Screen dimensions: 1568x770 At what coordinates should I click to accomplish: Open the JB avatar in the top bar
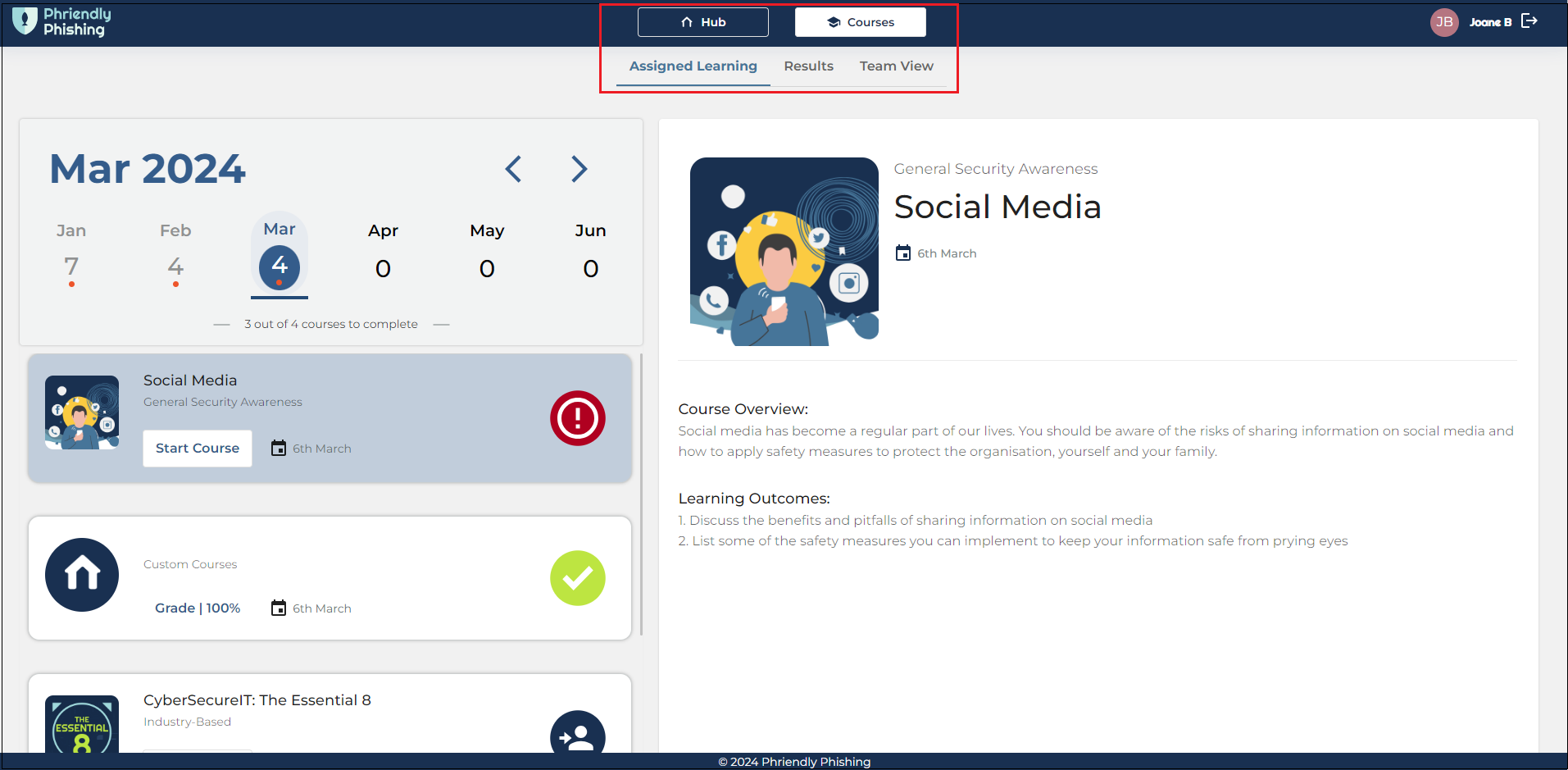point(1444,22)
